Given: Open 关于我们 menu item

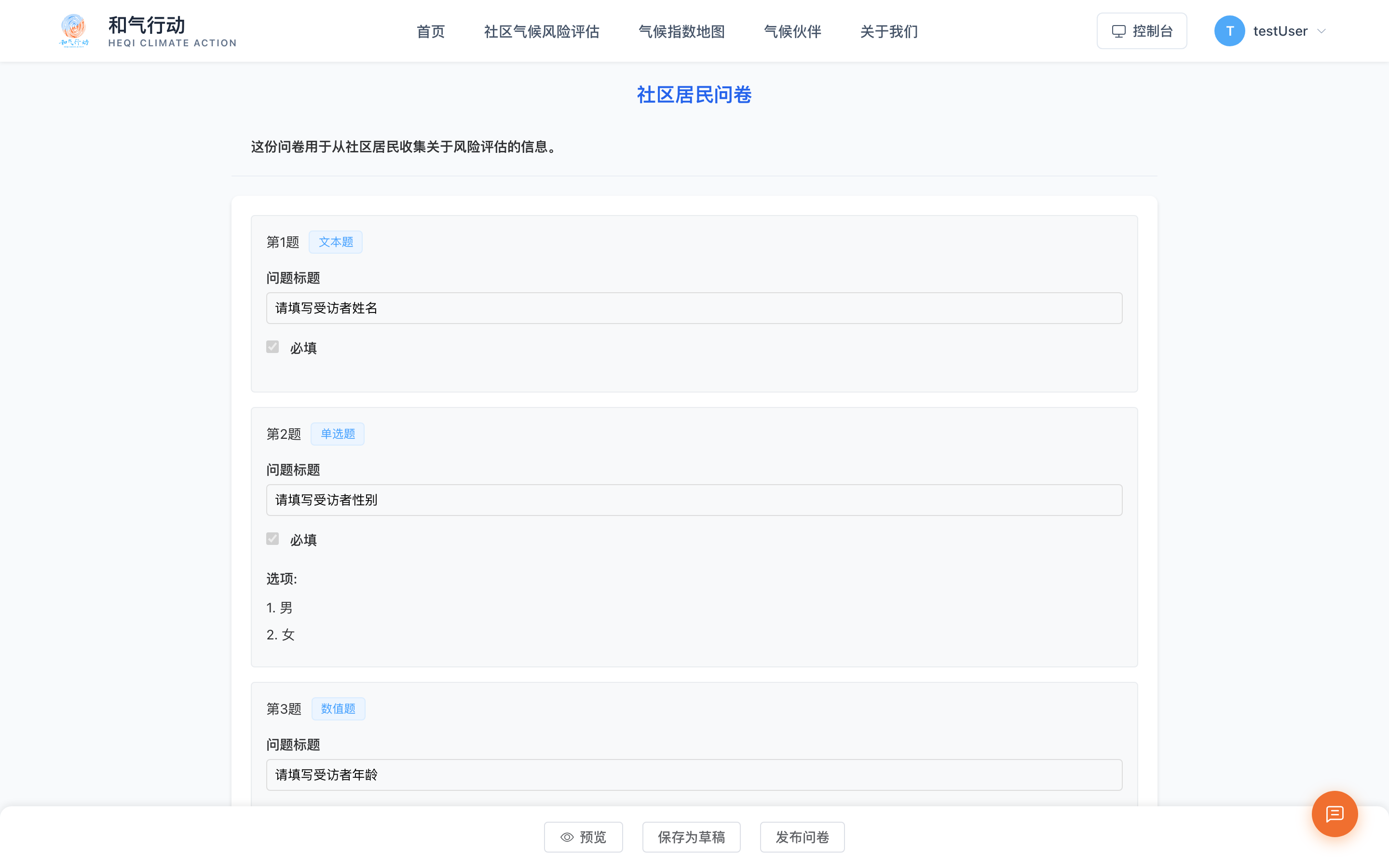Looking at the screenshot, I should click(888, 31).
